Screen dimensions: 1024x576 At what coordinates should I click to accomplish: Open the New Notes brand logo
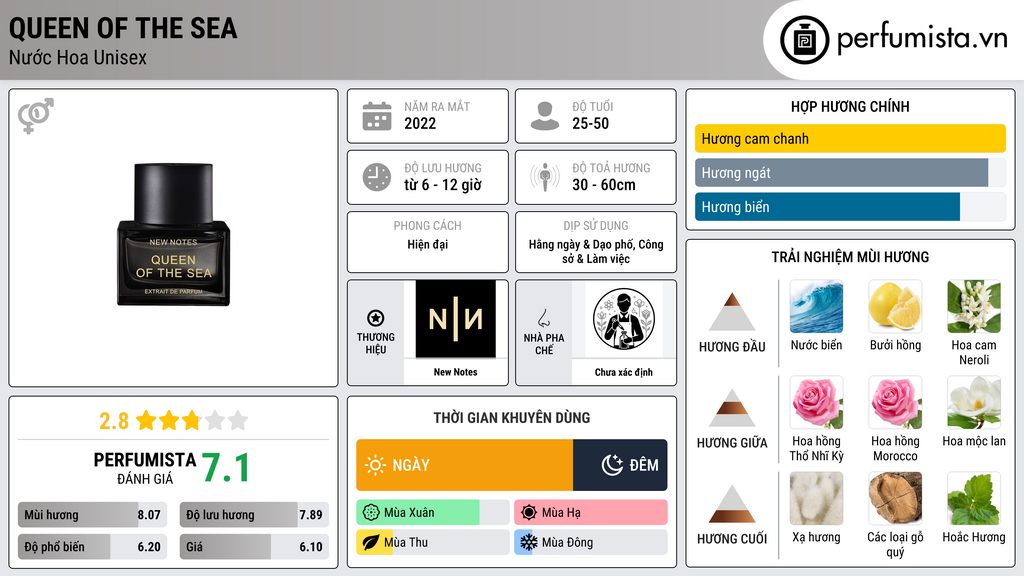click(455, 319)
